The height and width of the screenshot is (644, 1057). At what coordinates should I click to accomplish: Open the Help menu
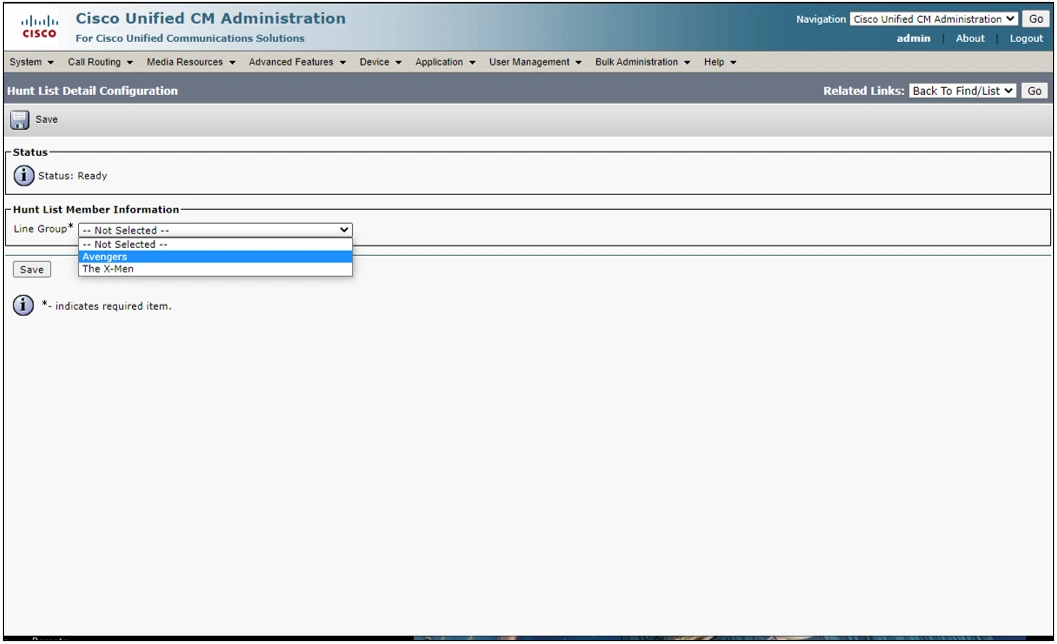coord(720,62)
